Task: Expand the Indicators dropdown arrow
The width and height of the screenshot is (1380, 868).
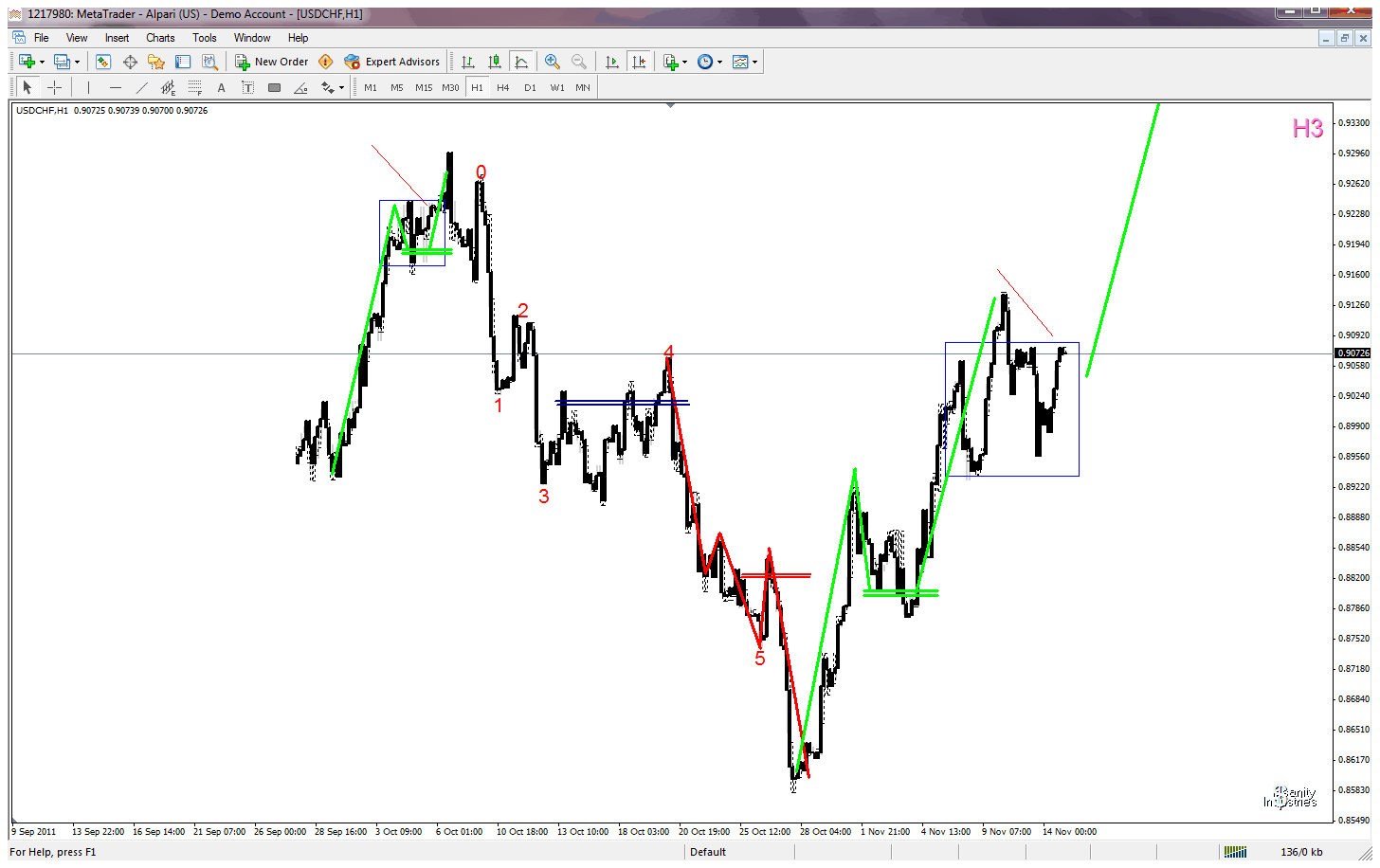Action: point(685,63)
